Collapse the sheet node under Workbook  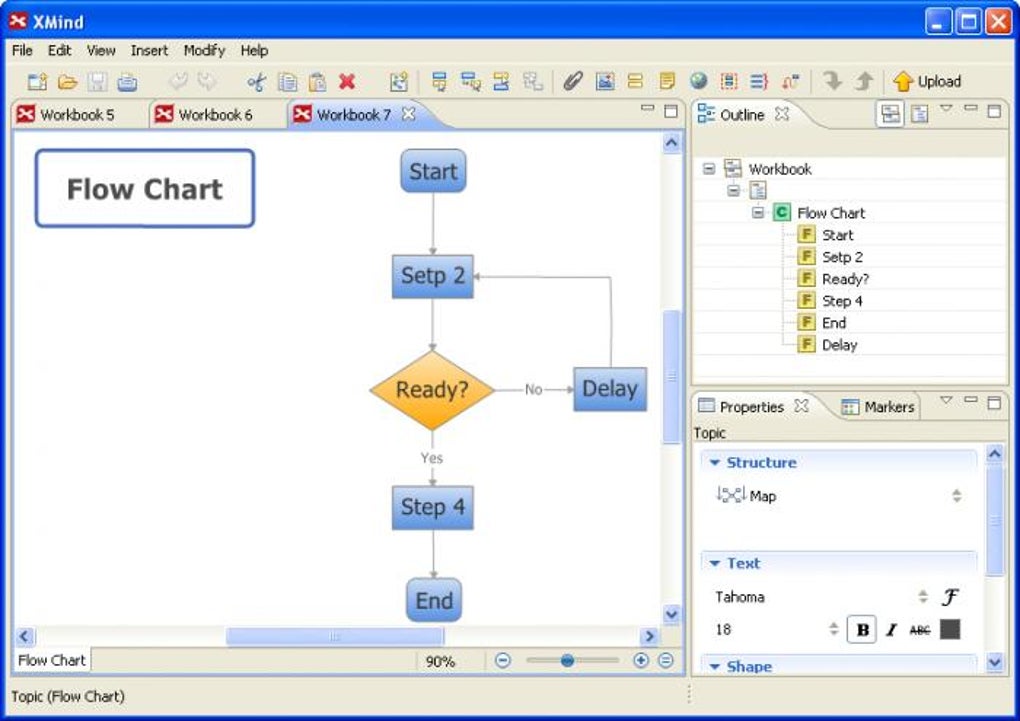(x=733, y=191)
